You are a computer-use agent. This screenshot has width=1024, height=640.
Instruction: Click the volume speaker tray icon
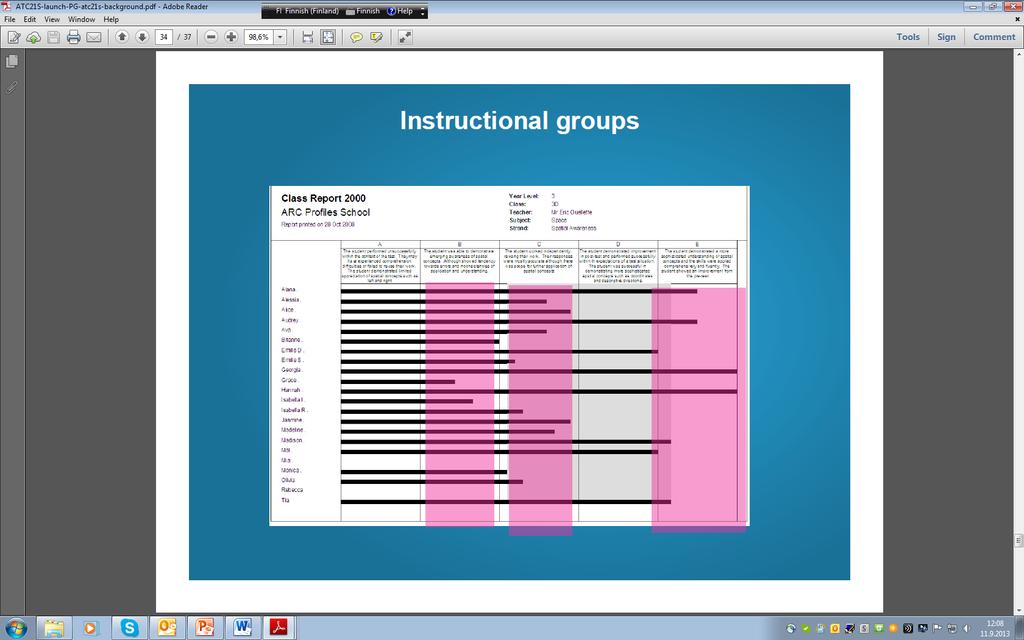[x=967, y=628]
